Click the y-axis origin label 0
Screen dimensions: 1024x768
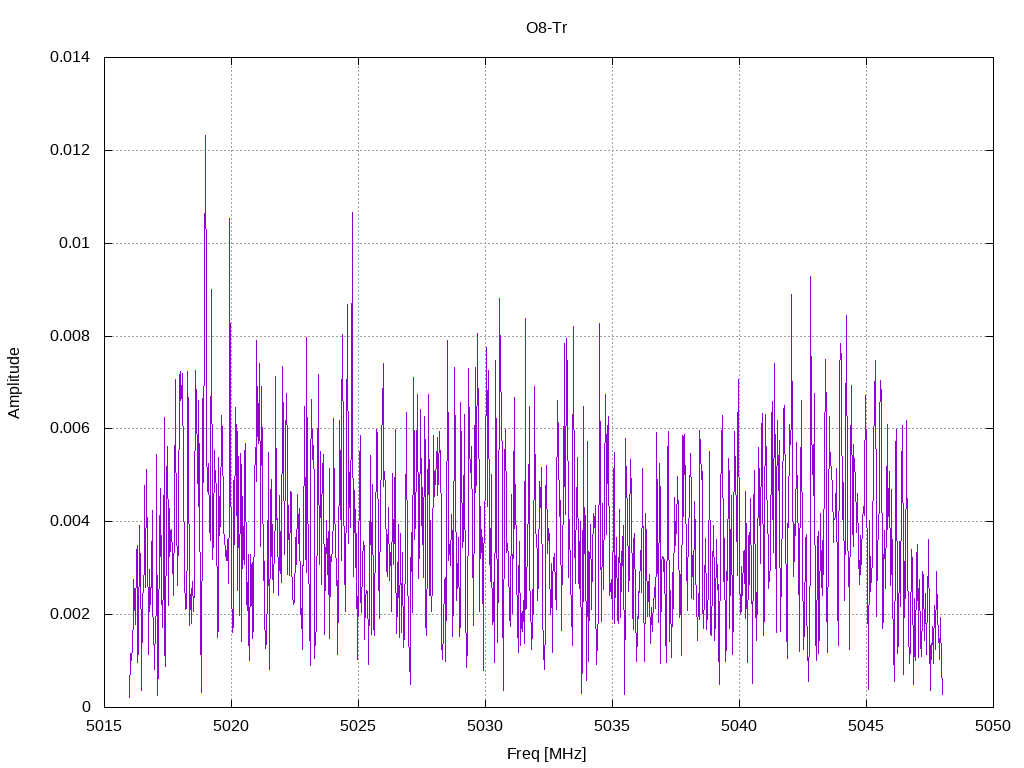click(86, 707)
